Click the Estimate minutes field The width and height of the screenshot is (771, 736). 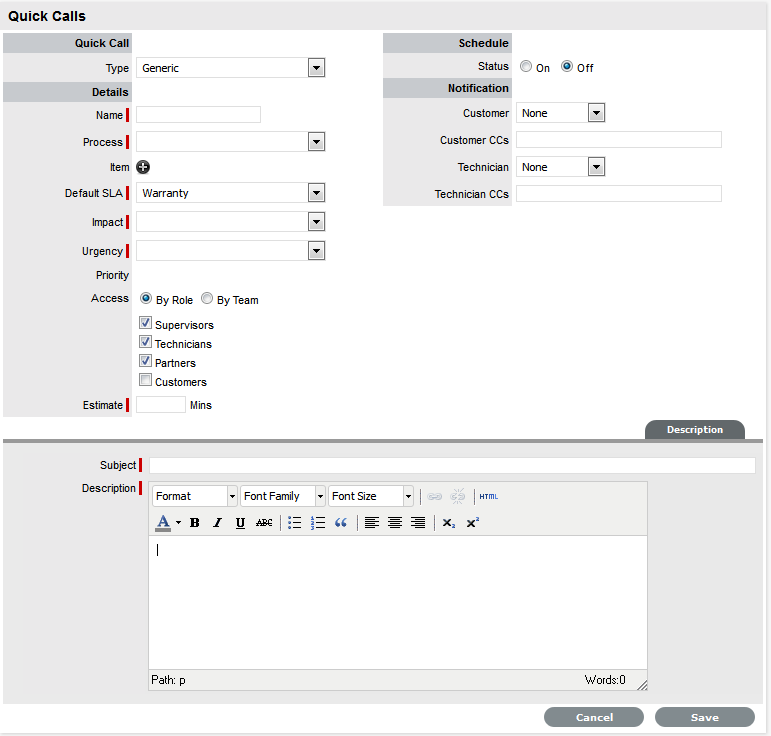coord(161,405)
